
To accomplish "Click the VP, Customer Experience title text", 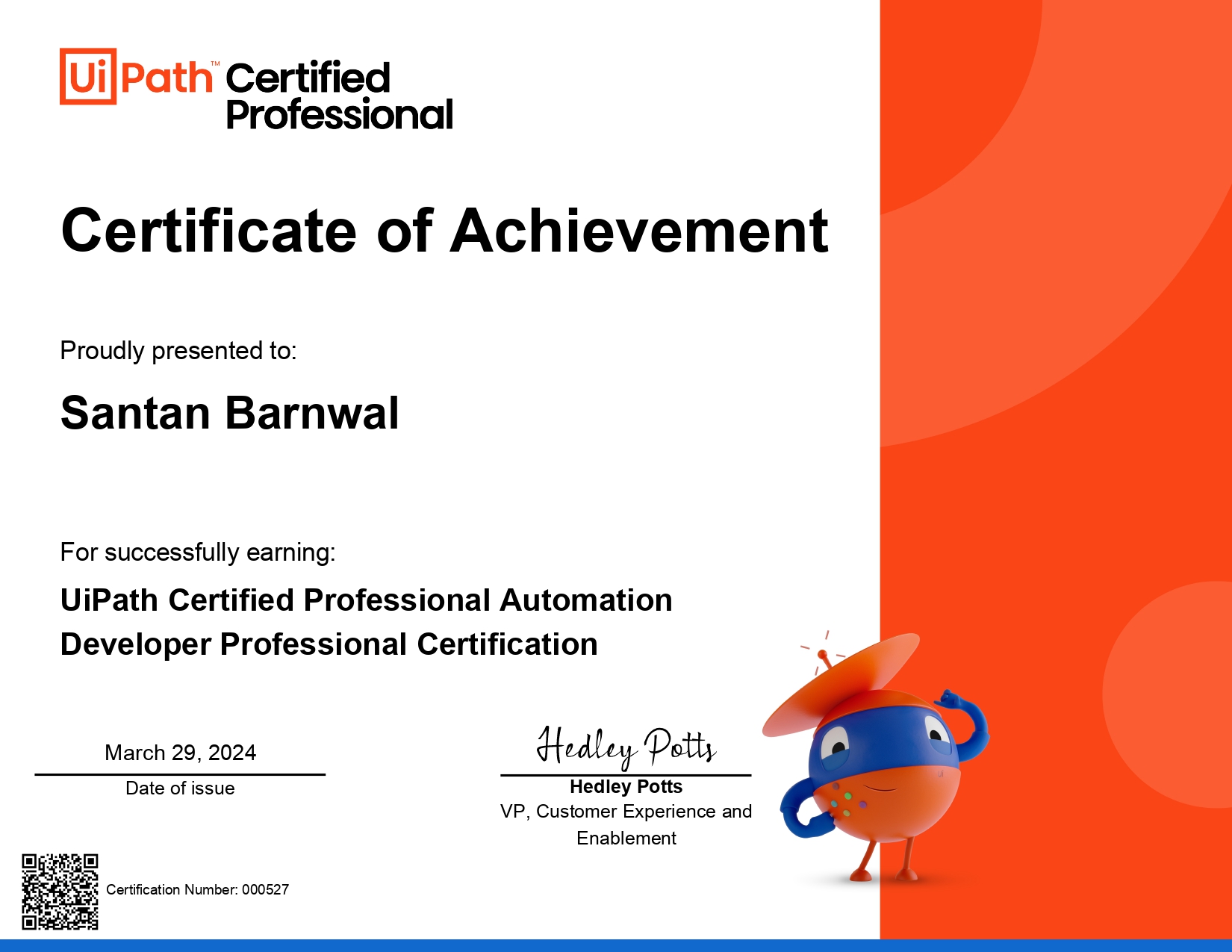I will click(626, 812).
